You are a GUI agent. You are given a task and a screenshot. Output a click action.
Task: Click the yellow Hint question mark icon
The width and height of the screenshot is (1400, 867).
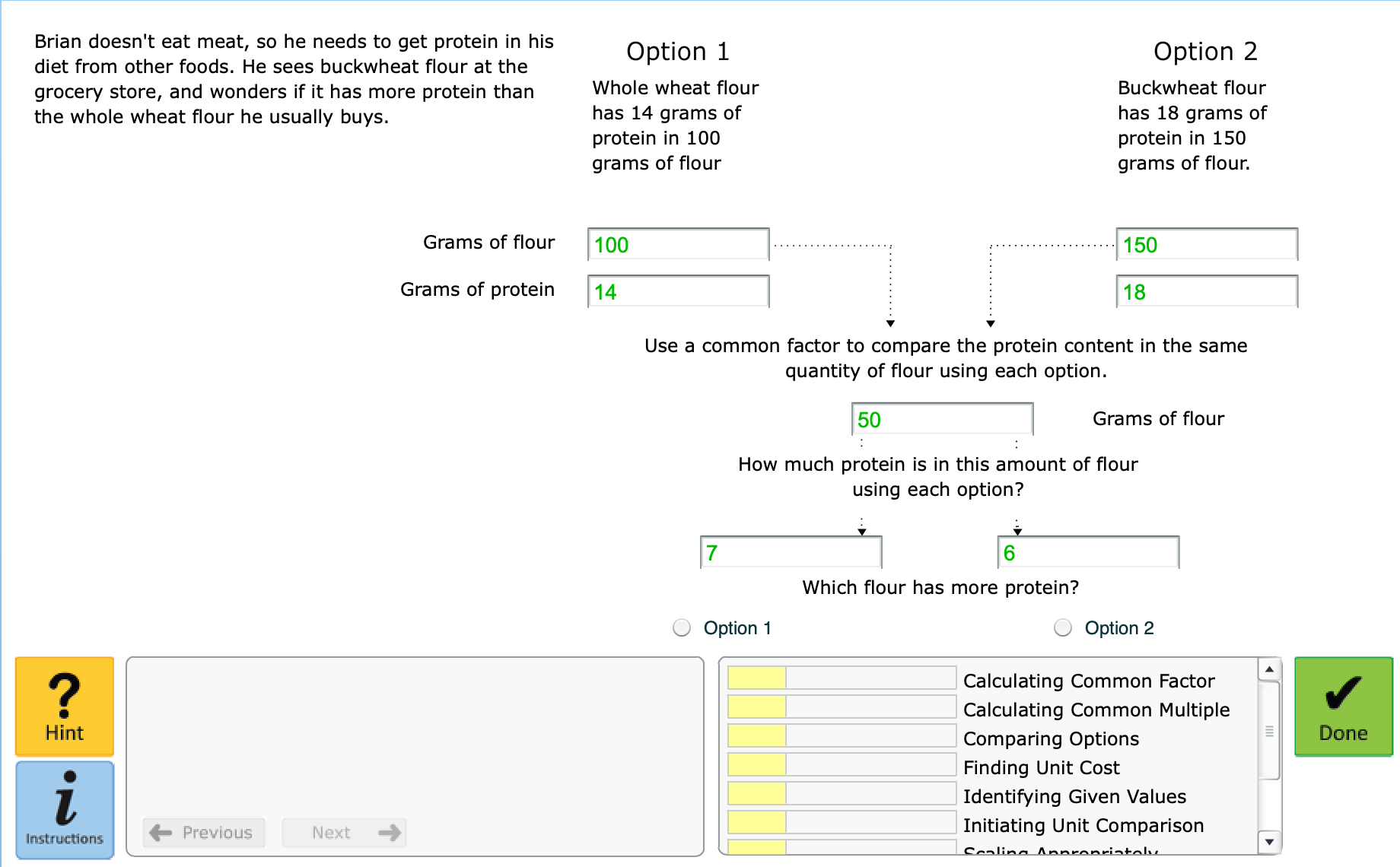65,706
